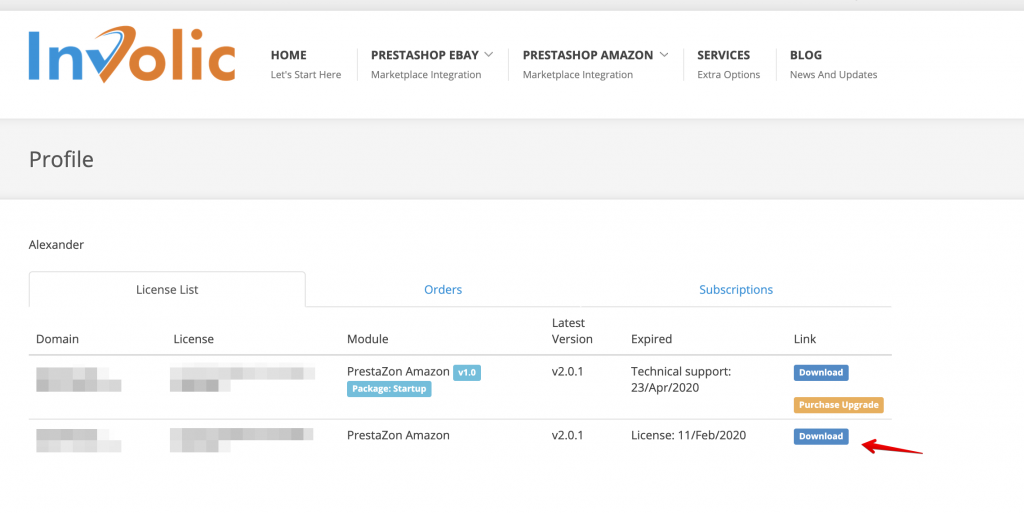Click the Expired column header
Image resolution: width=1024 pixels, height=513 pixels.
click(651, 339)
